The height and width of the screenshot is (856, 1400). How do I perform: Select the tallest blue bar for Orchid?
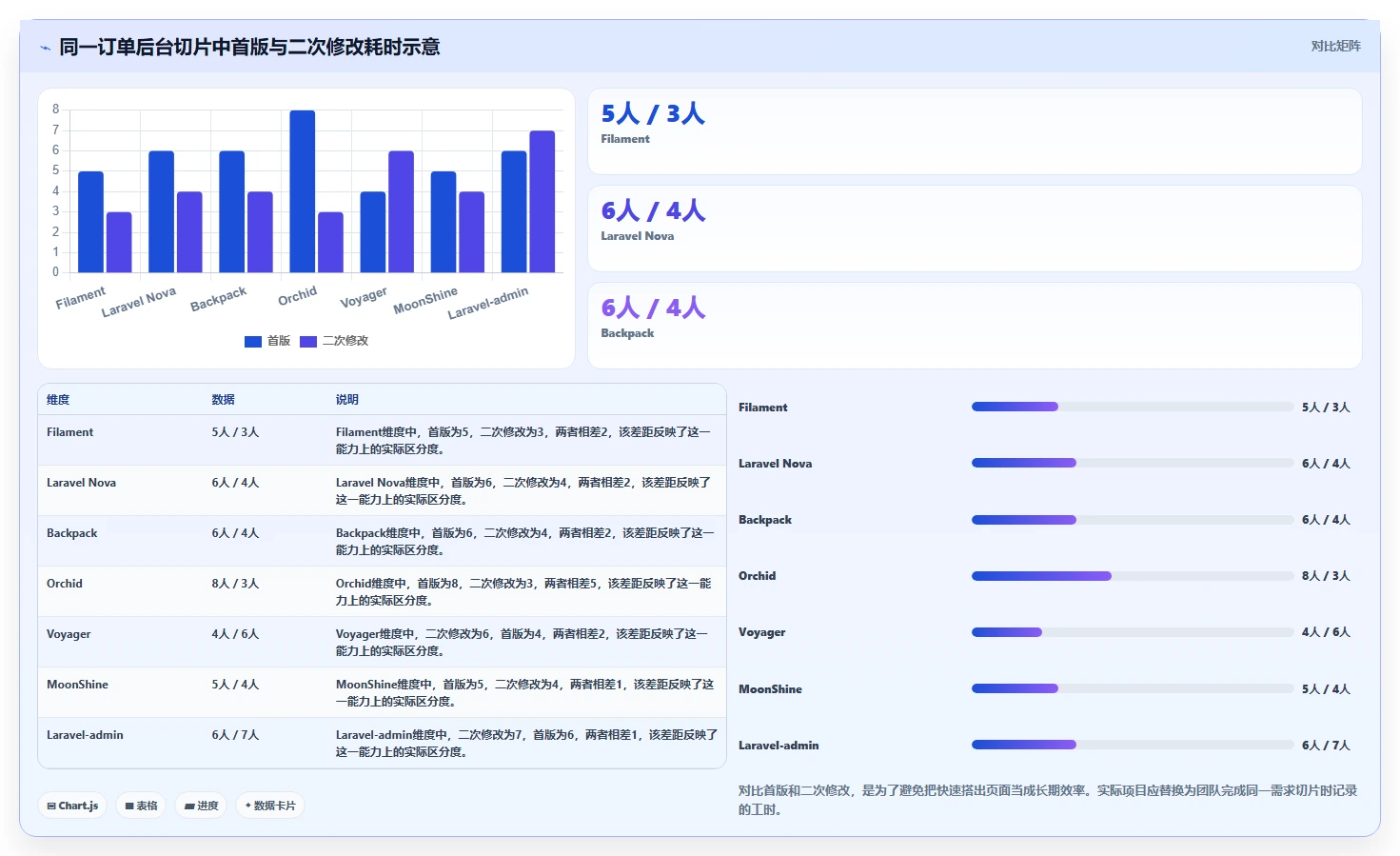303,191
